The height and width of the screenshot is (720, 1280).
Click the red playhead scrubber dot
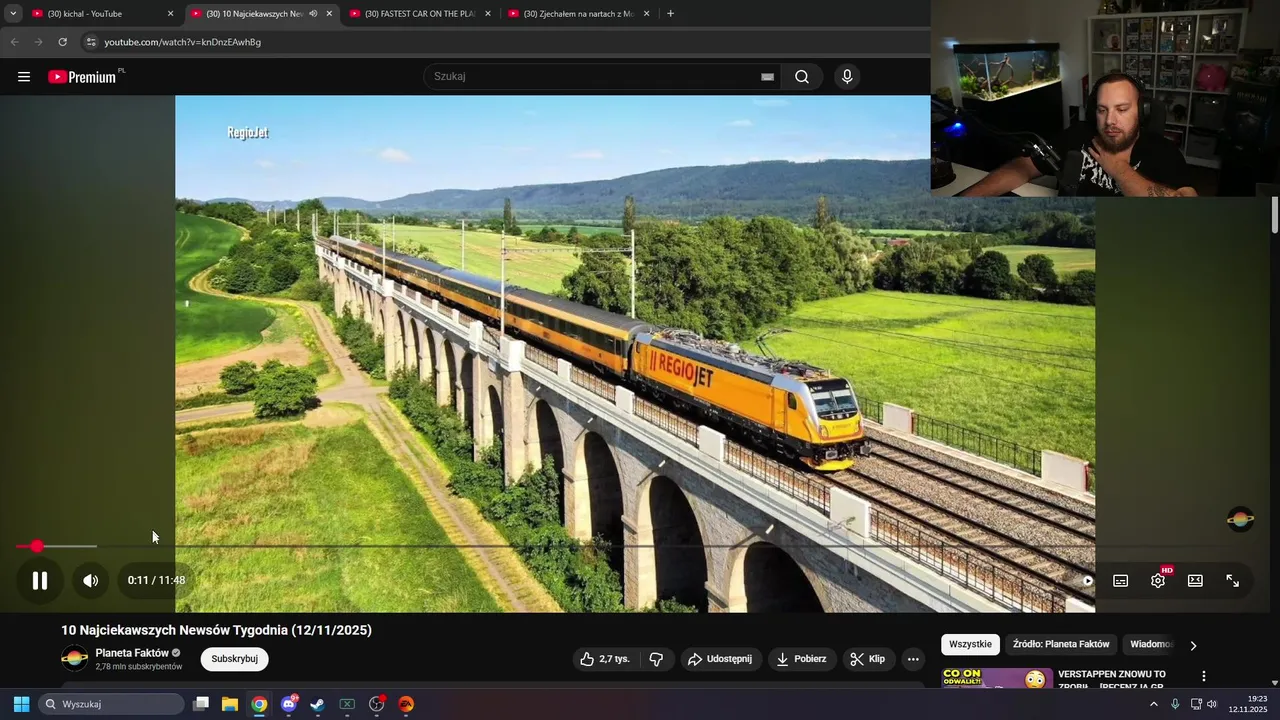[37, 546]
